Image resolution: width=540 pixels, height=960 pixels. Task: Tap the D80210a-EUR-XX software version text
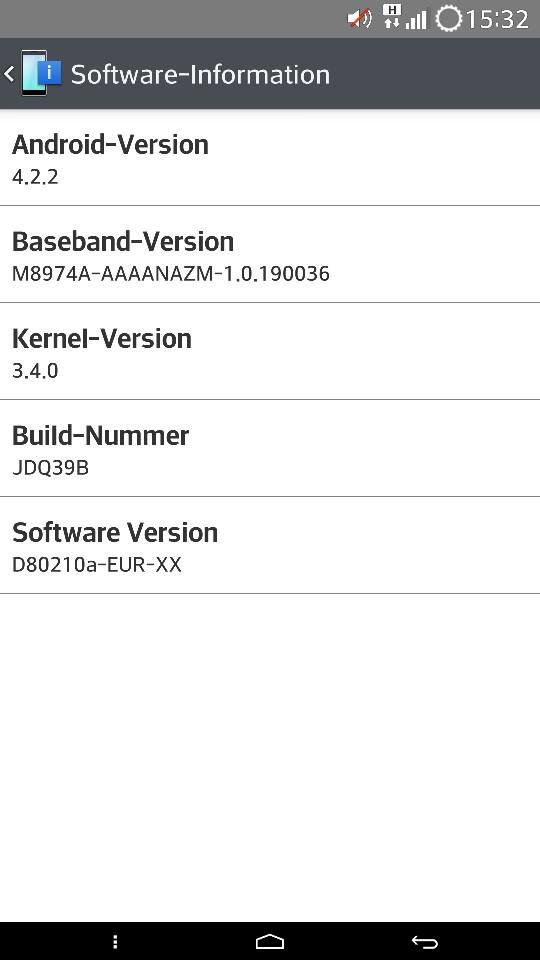click(x=97, y=564)
